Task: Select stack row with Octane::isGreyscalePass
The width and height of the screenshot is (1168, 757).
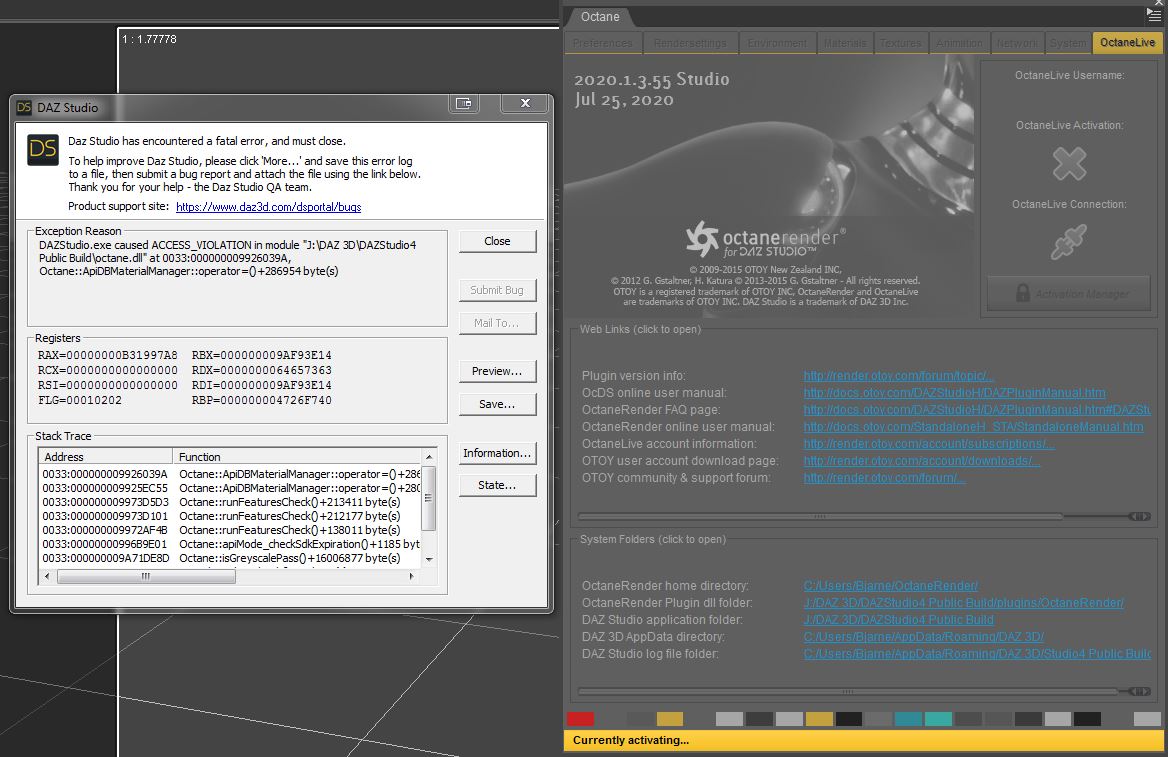Action: pyautogui.click(x=230, y=558)
